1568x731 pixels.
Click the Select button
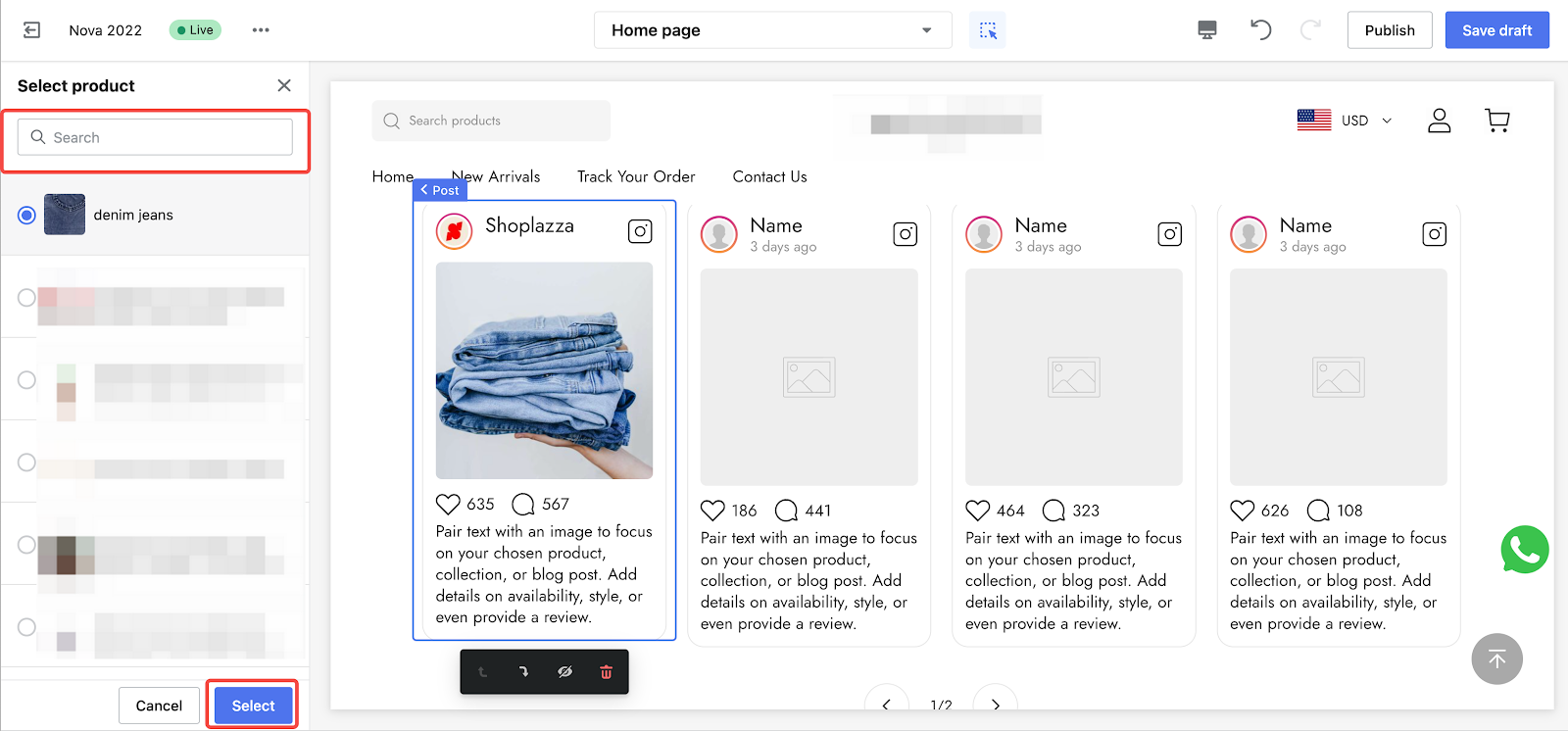[253, 706]
